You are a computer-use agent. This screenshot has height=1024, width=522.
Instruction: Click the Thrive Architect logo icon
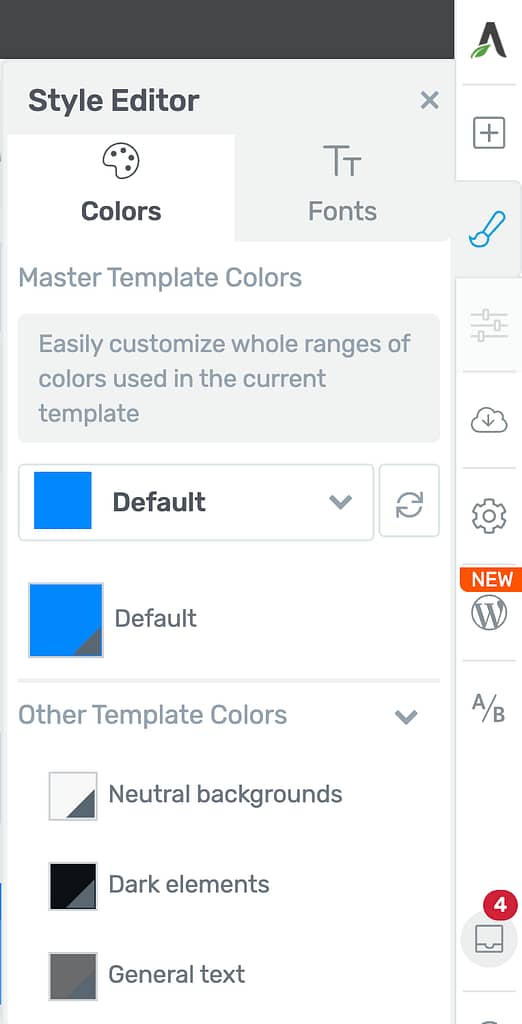(489, 39)
